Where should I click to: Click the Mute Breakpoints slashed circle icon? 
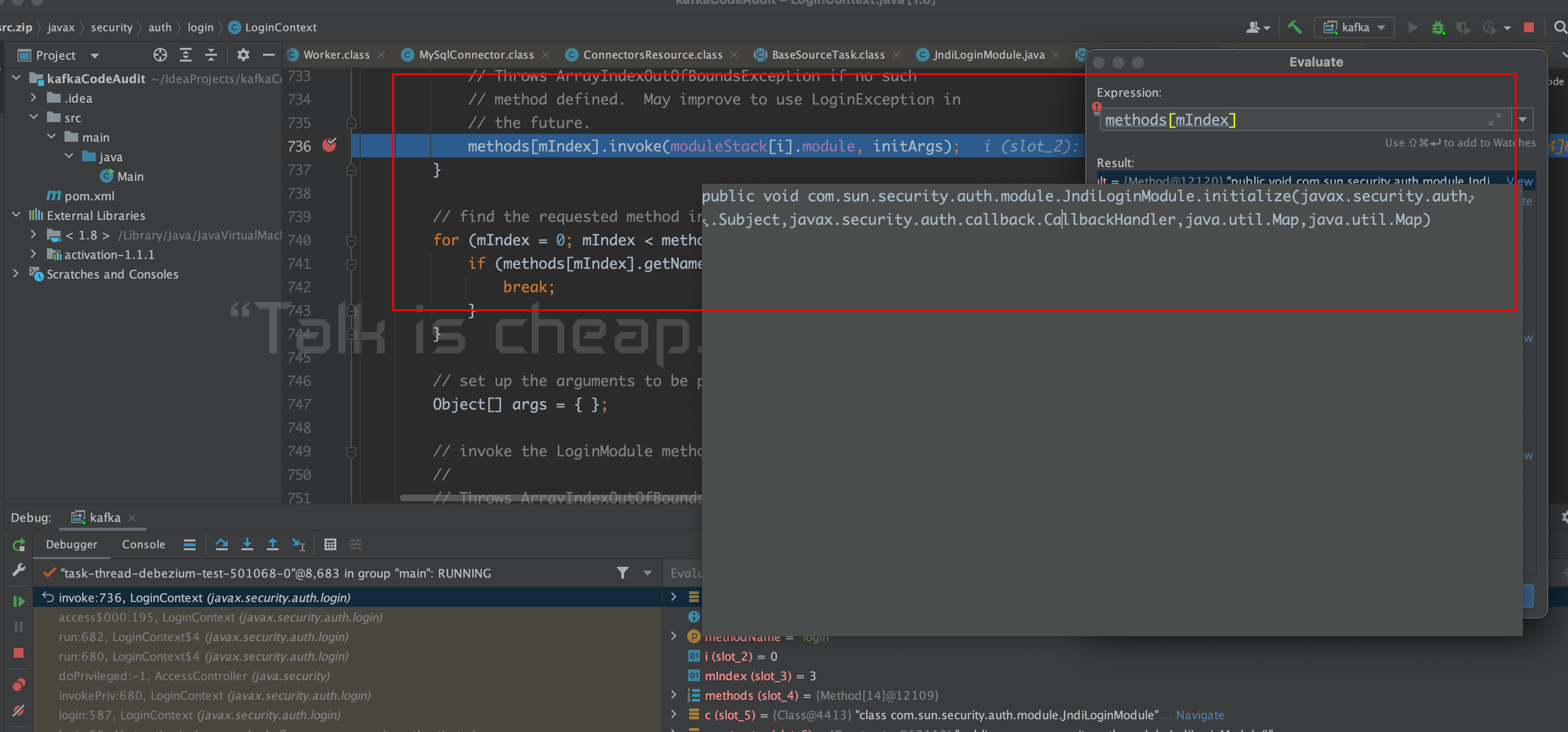pyautogui.click(x=19, y=710)
